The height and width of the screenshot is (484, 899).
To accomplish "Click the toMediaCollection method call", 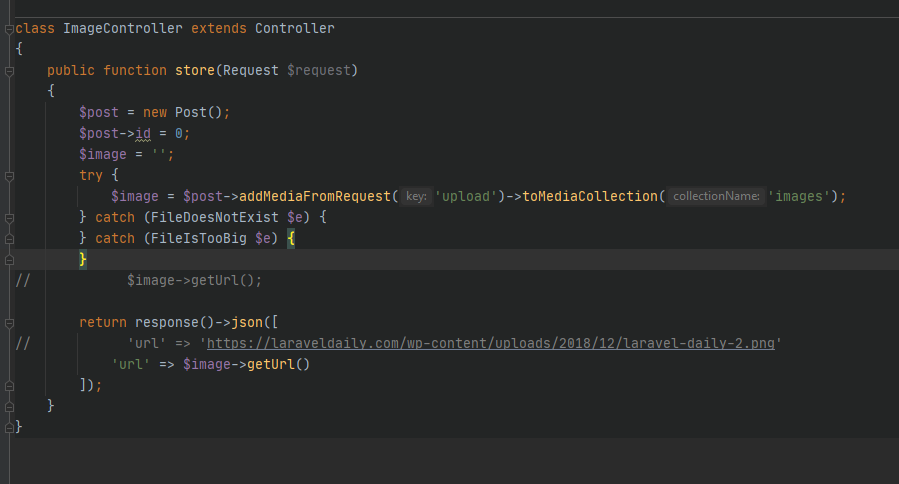I will (590, 196).
